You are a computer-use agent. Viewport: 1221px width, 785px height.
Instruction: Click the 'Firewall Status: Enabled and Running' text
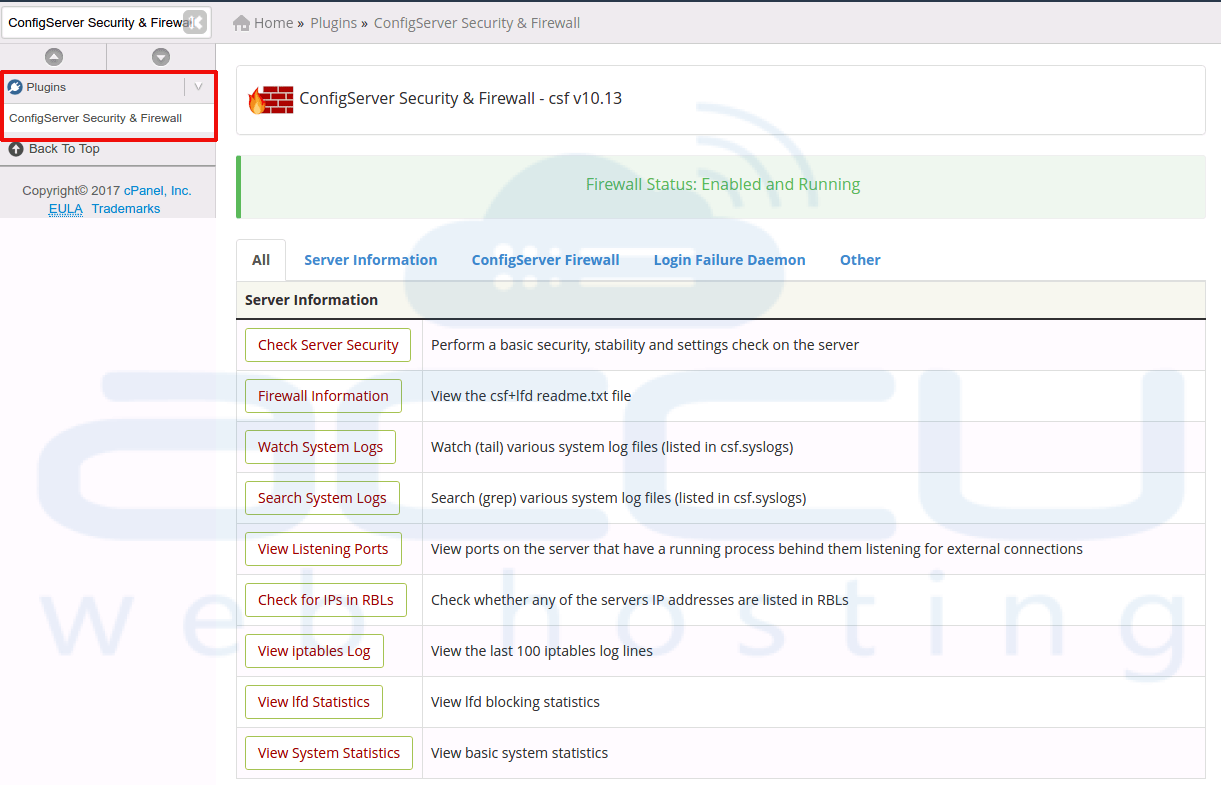(723, 185)
